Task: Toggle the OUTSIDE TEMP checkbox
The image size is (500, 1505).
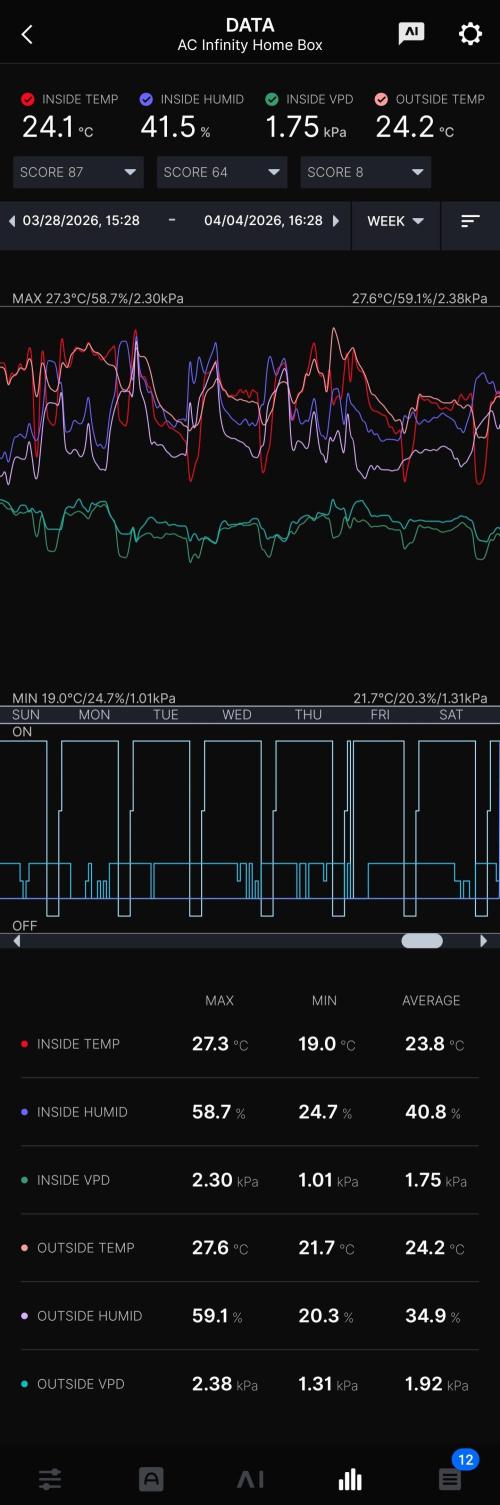Action: tap(381, 99)
